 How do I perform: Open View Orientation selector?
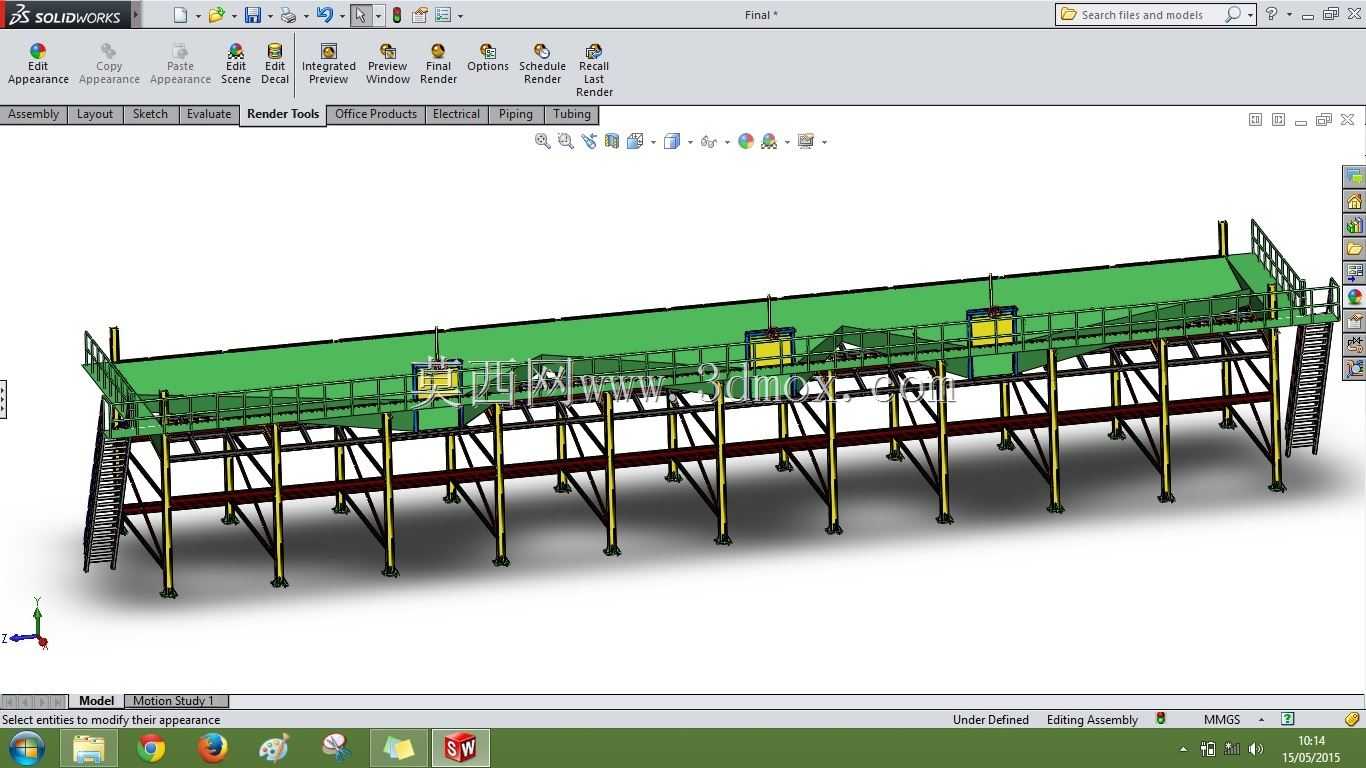click(x=635, y=142)
